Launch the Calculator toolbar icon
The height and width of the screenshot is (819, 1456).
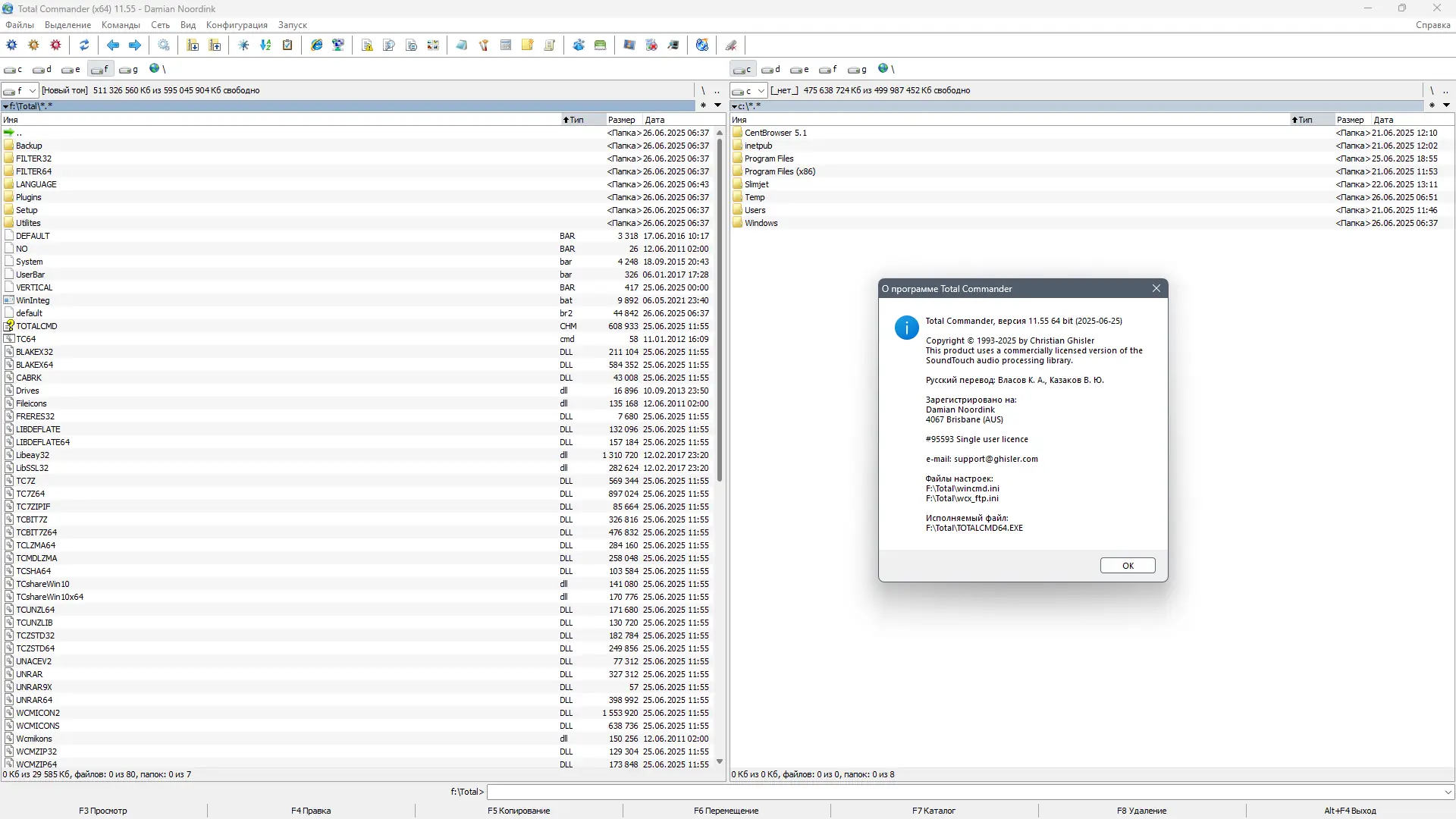[x=505, y=45]
